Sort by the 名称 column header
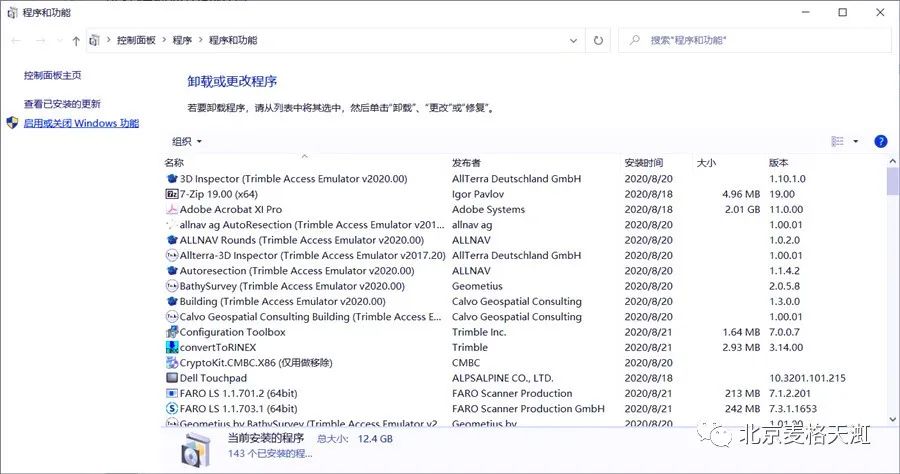 (x=174, y=163)
